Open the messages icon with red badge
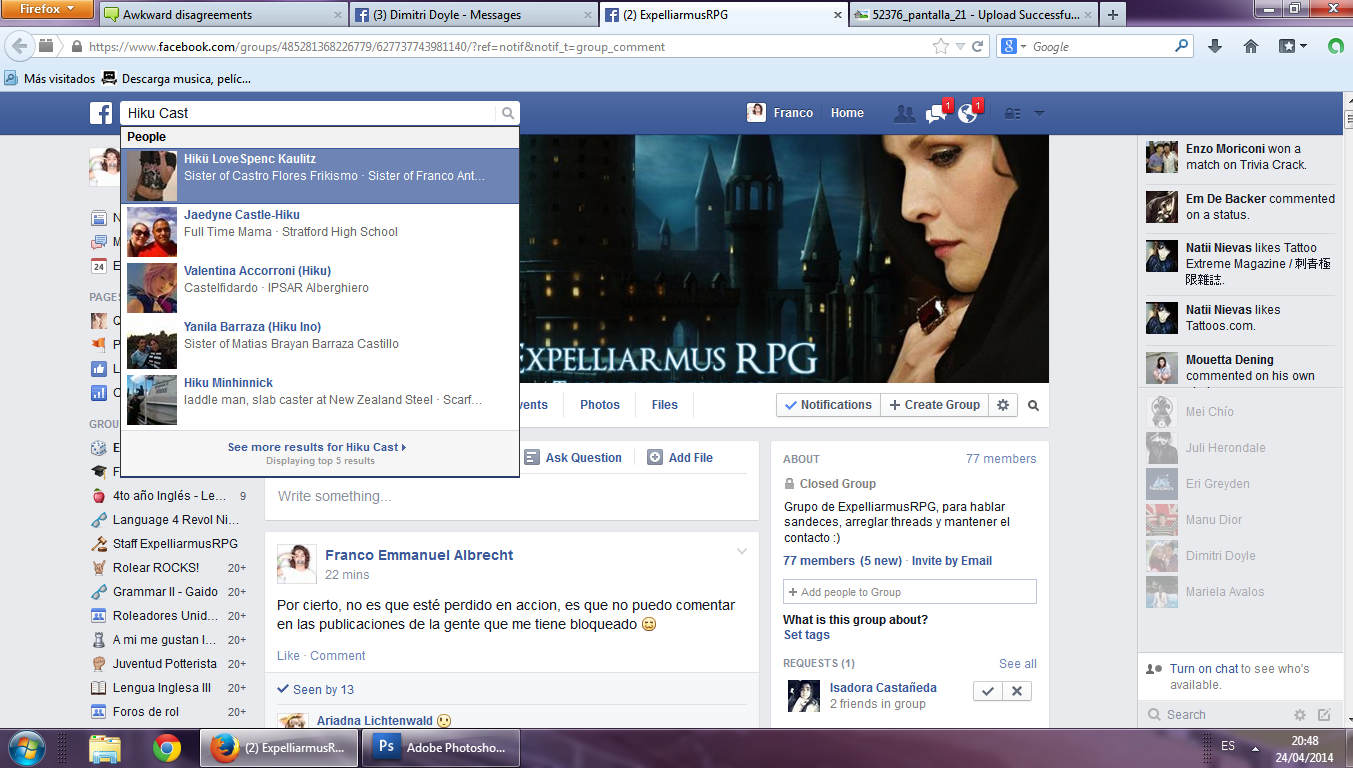1353x768 pixels. click(937, 114)
